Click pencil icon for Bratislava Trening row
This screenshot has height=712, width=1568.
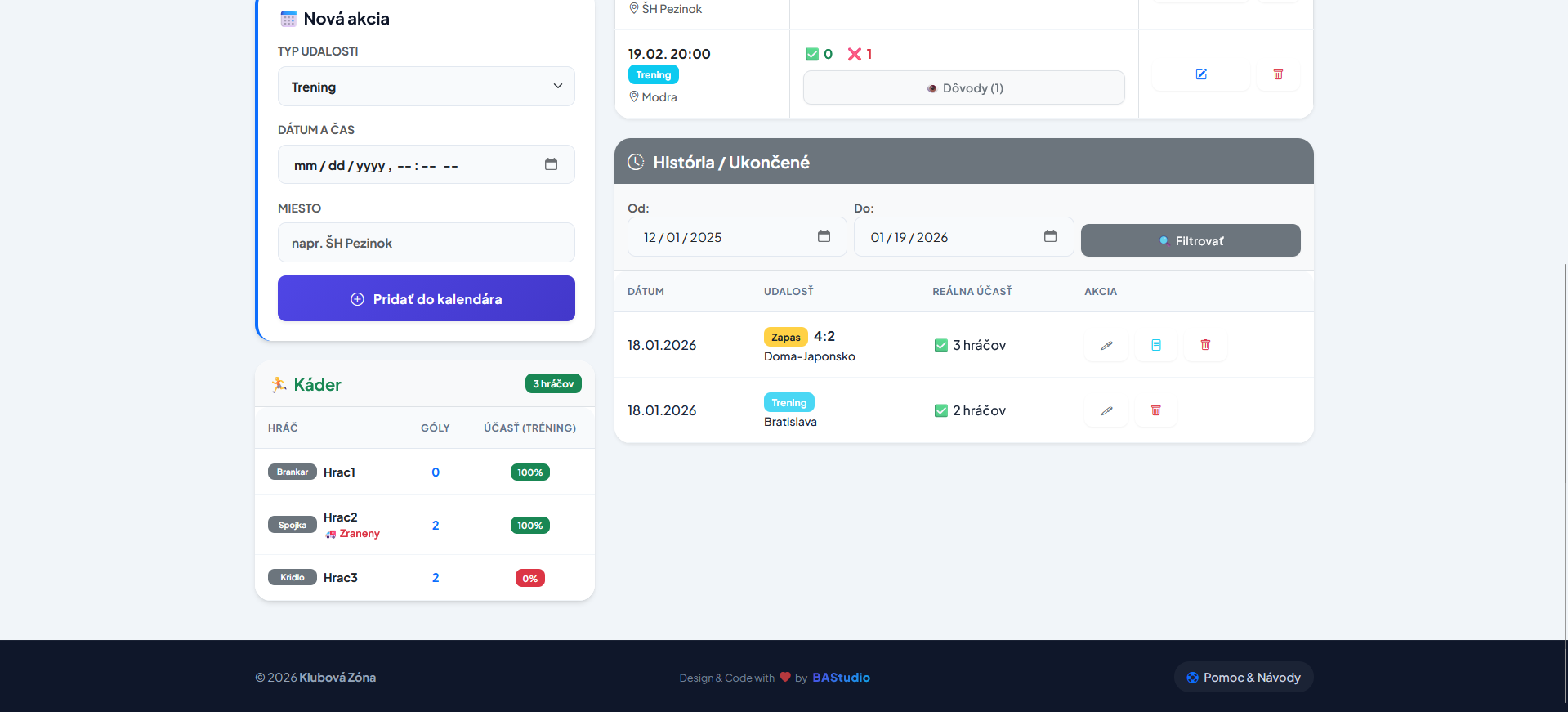pos(1106,410)
